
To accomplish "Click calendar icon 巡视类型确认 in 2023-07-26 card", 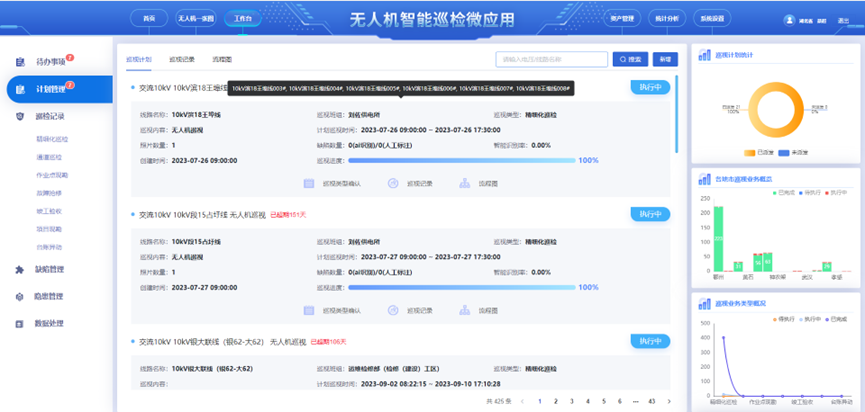I will point(309,183).
